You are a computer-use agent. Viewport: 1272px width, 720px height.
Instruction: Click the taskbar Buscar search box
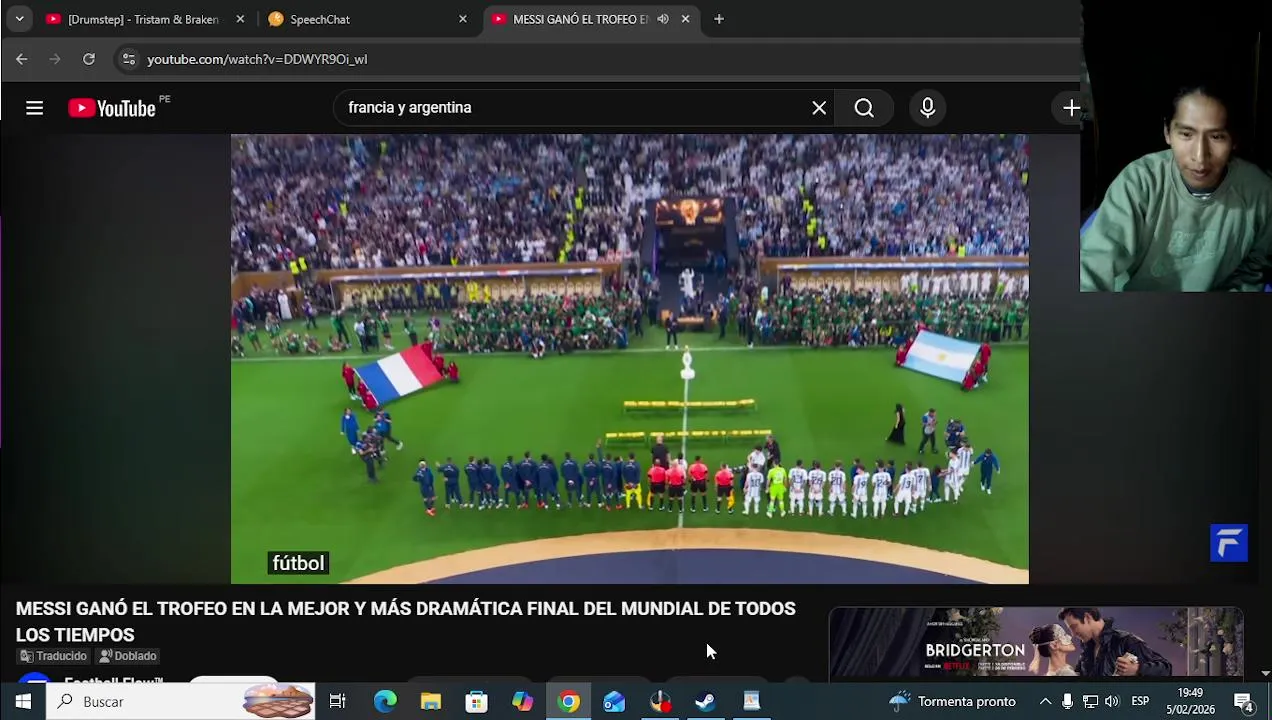pos(180,702)
